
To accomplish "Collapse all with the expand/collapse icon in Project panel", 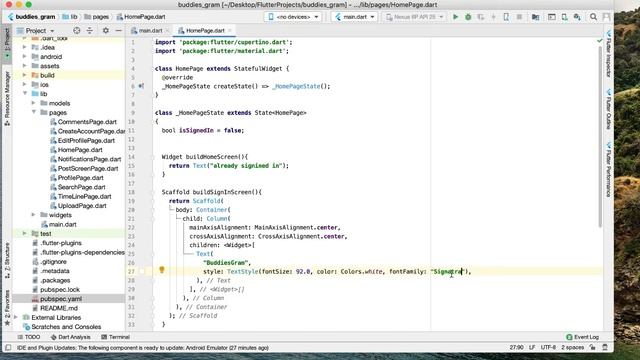I will (90, 31).
